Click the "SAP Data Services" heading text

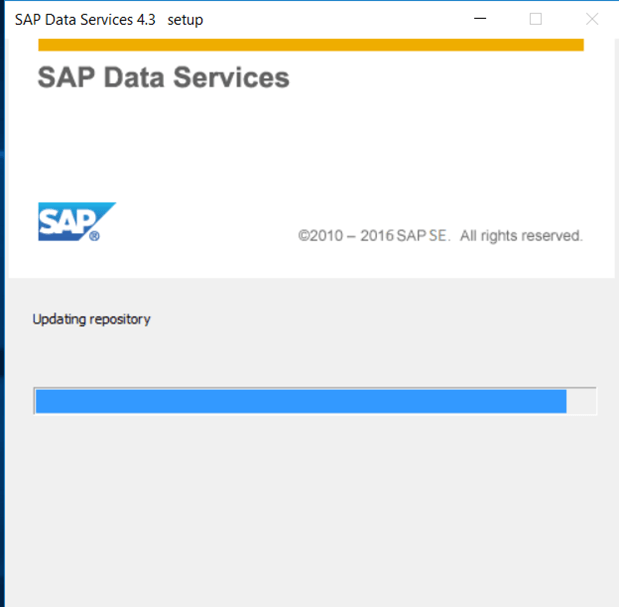pyautogui.click(x=163, y=77)
